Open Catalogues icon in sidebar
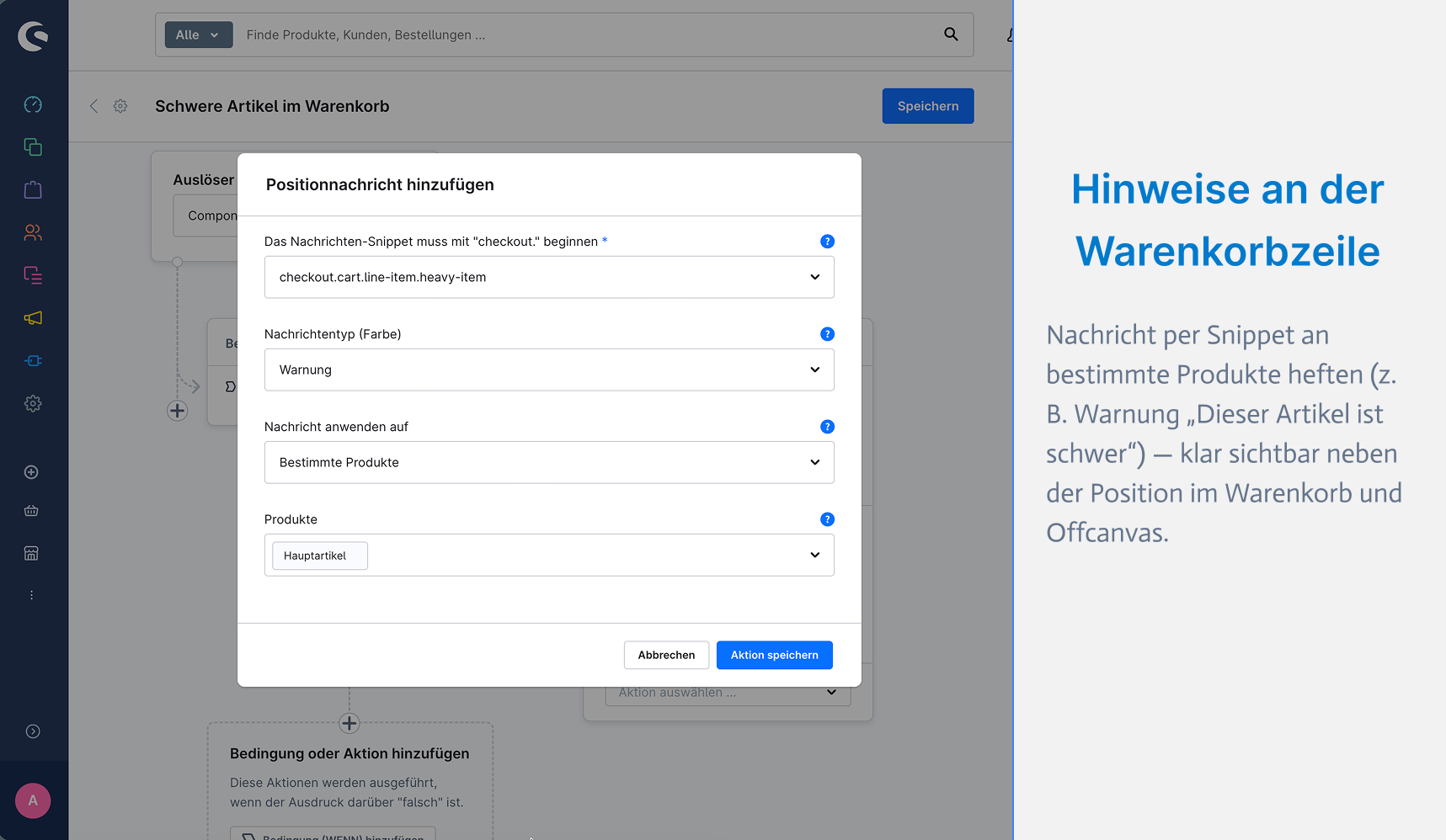 coord(33,147)
